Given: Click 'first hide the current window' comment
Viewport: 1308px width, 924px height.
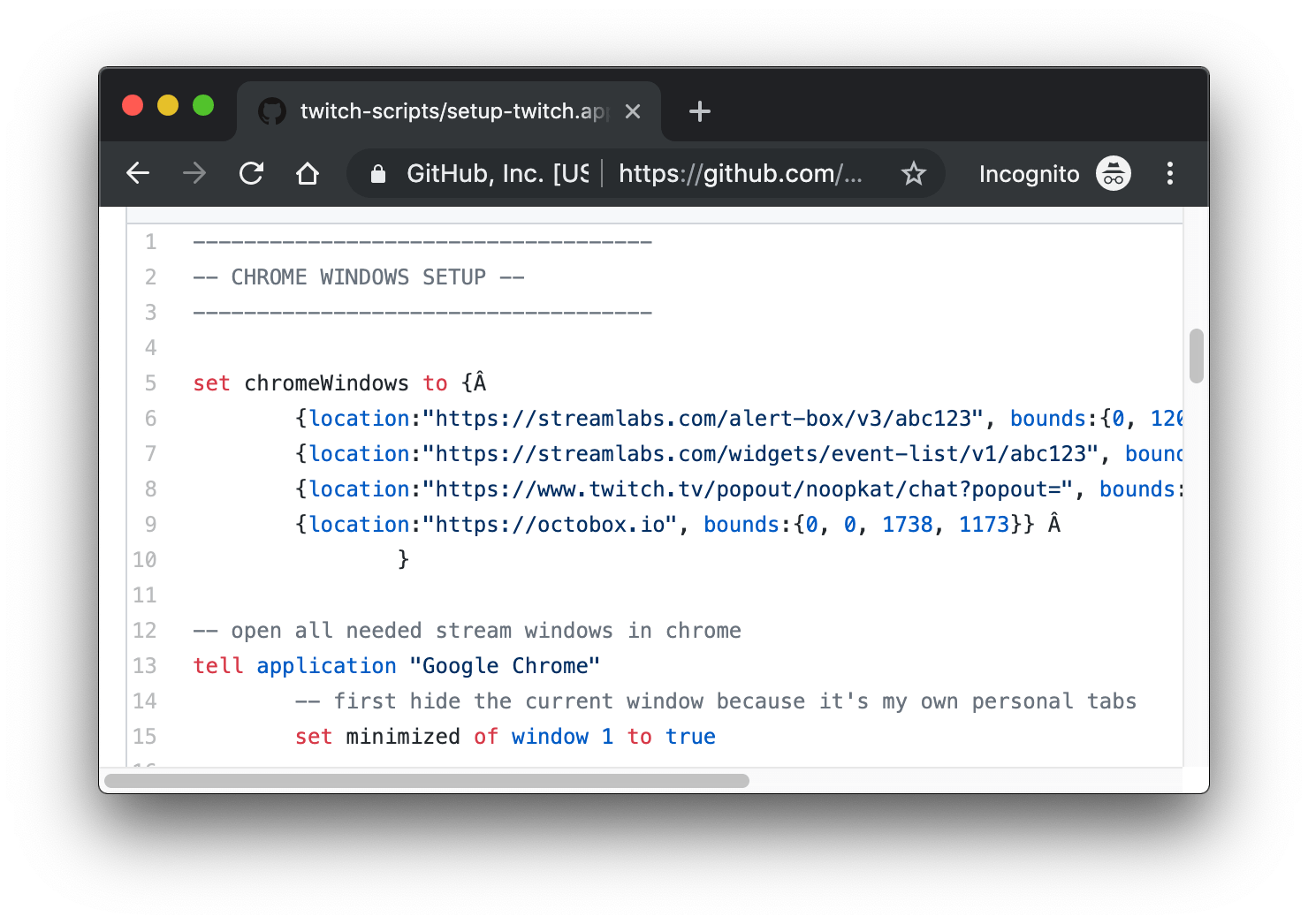Looking at the screenshot, I should [716, 701].
